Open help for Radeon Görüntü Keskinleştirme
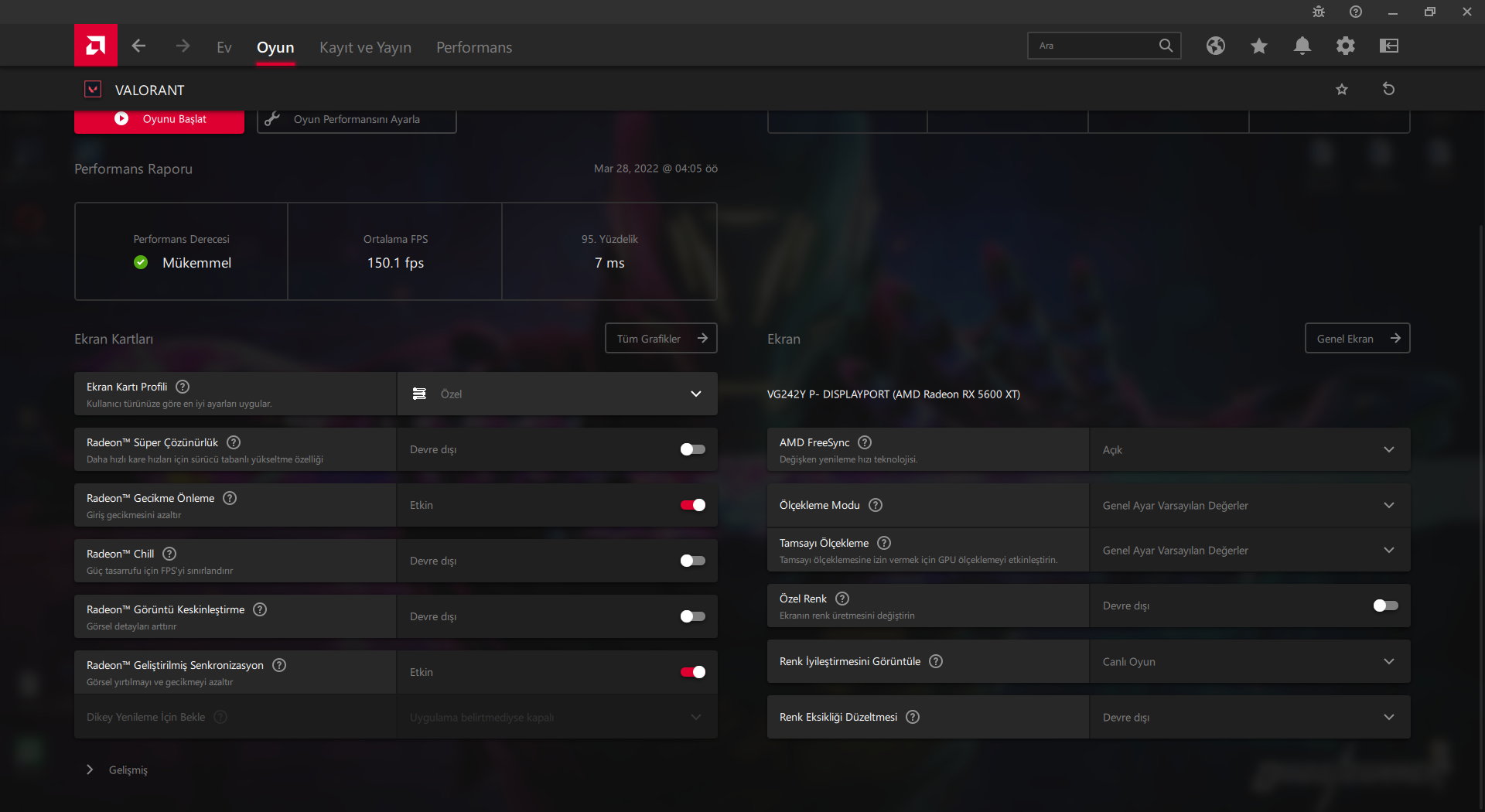This screenshot has width=1485, height=812. pyautogui.click(x=260, y=609)
